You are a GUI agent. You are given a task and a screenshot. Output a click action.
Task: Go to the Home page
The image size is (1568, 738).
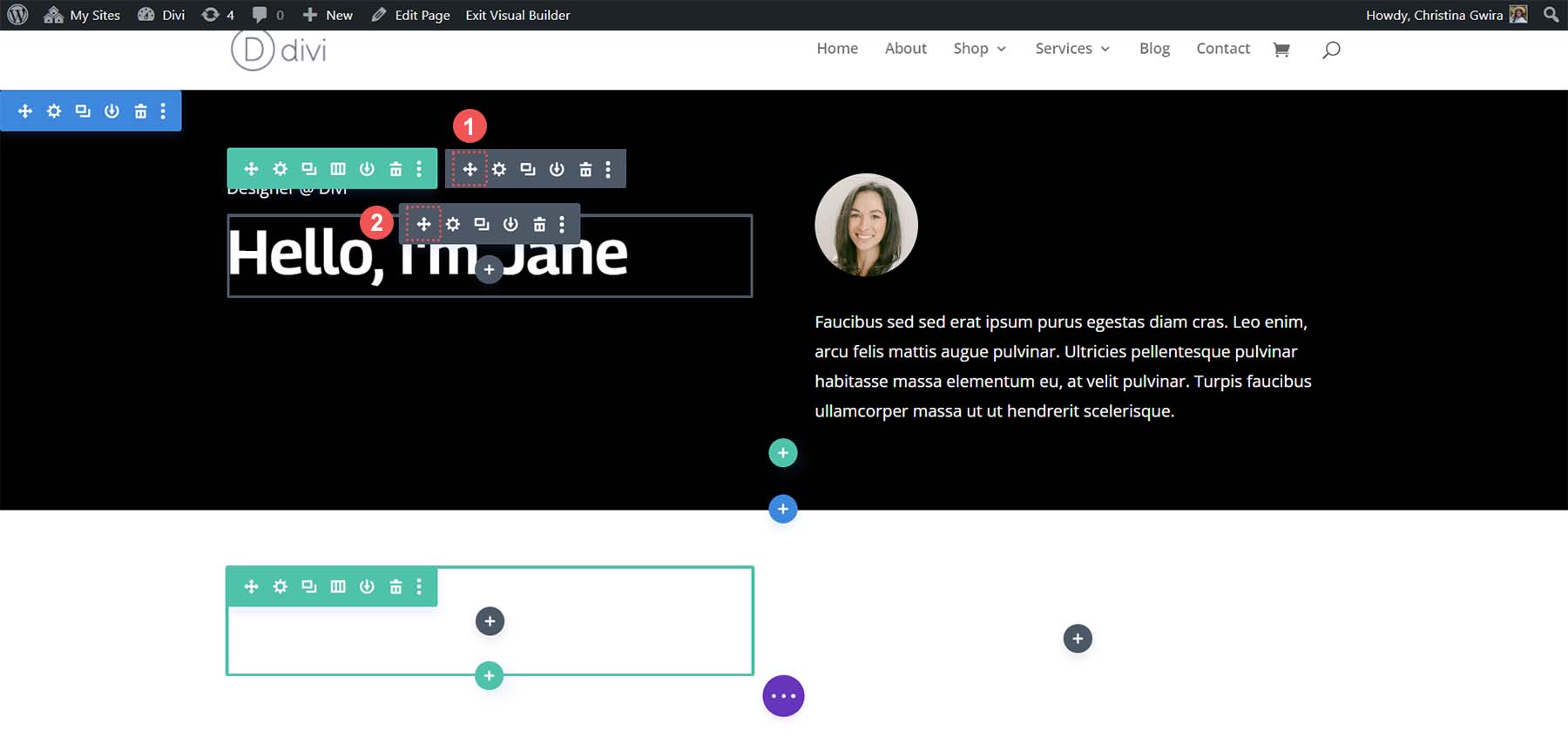[837, 49]
